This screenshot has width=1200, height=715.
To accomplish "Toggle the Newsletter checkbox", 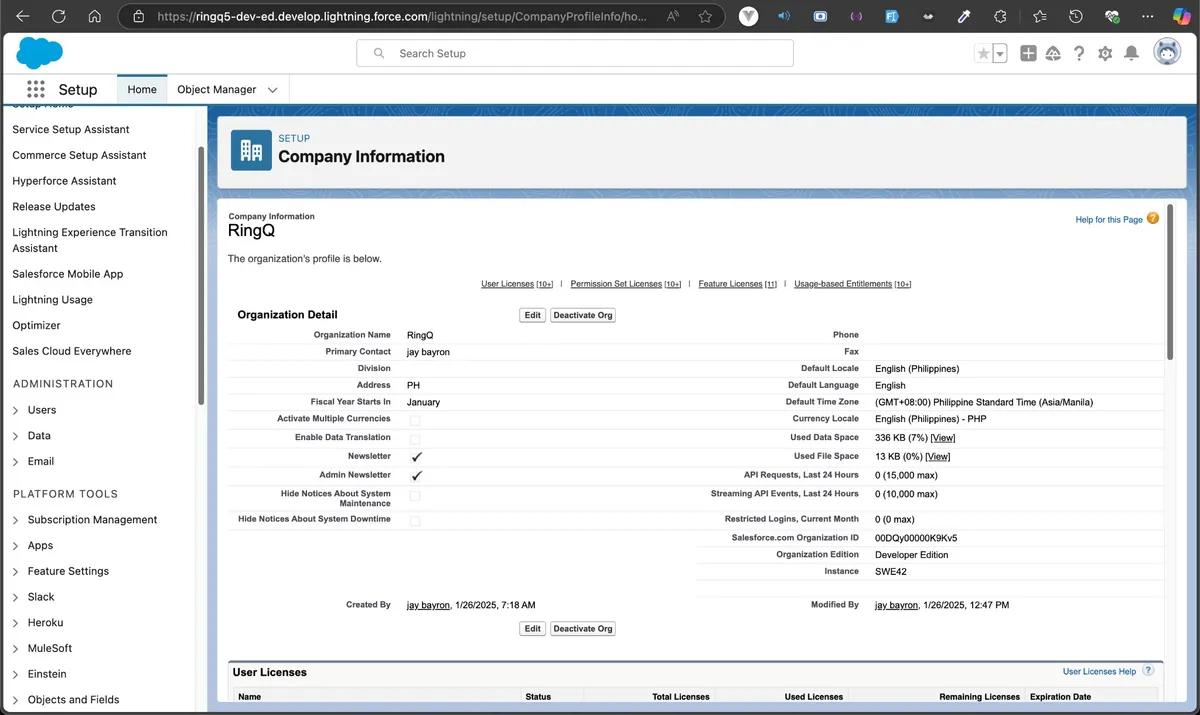I will coord(416,456).
